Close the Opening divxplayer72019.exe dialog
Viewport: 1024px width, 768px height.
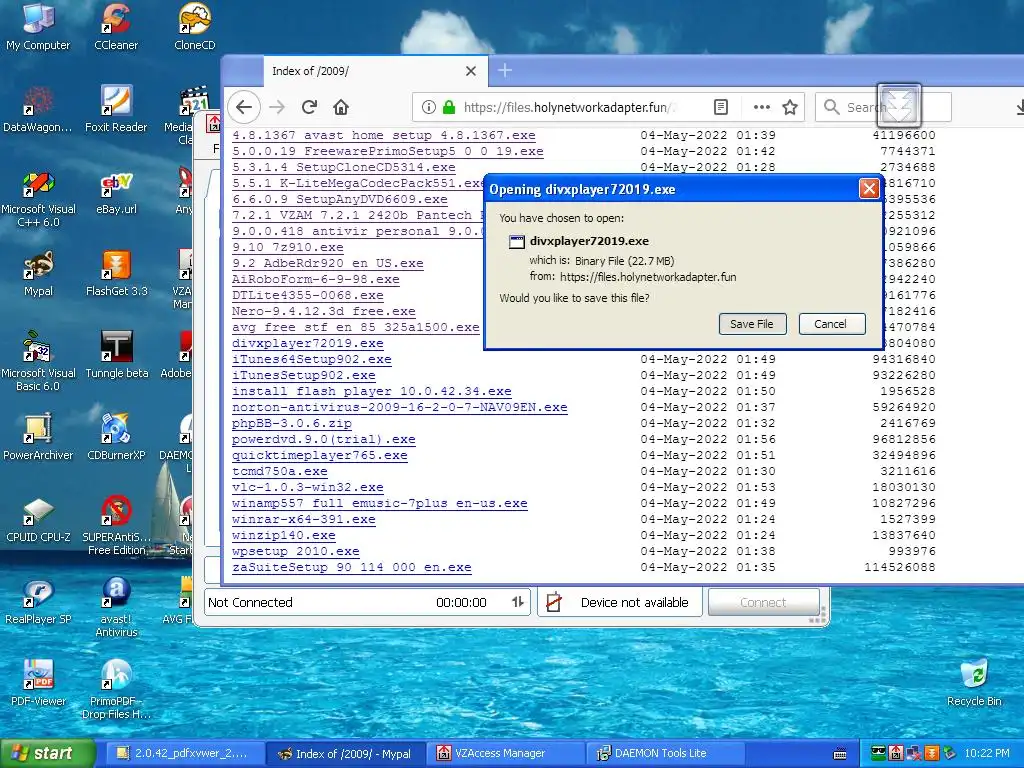[x=869, y=189]
